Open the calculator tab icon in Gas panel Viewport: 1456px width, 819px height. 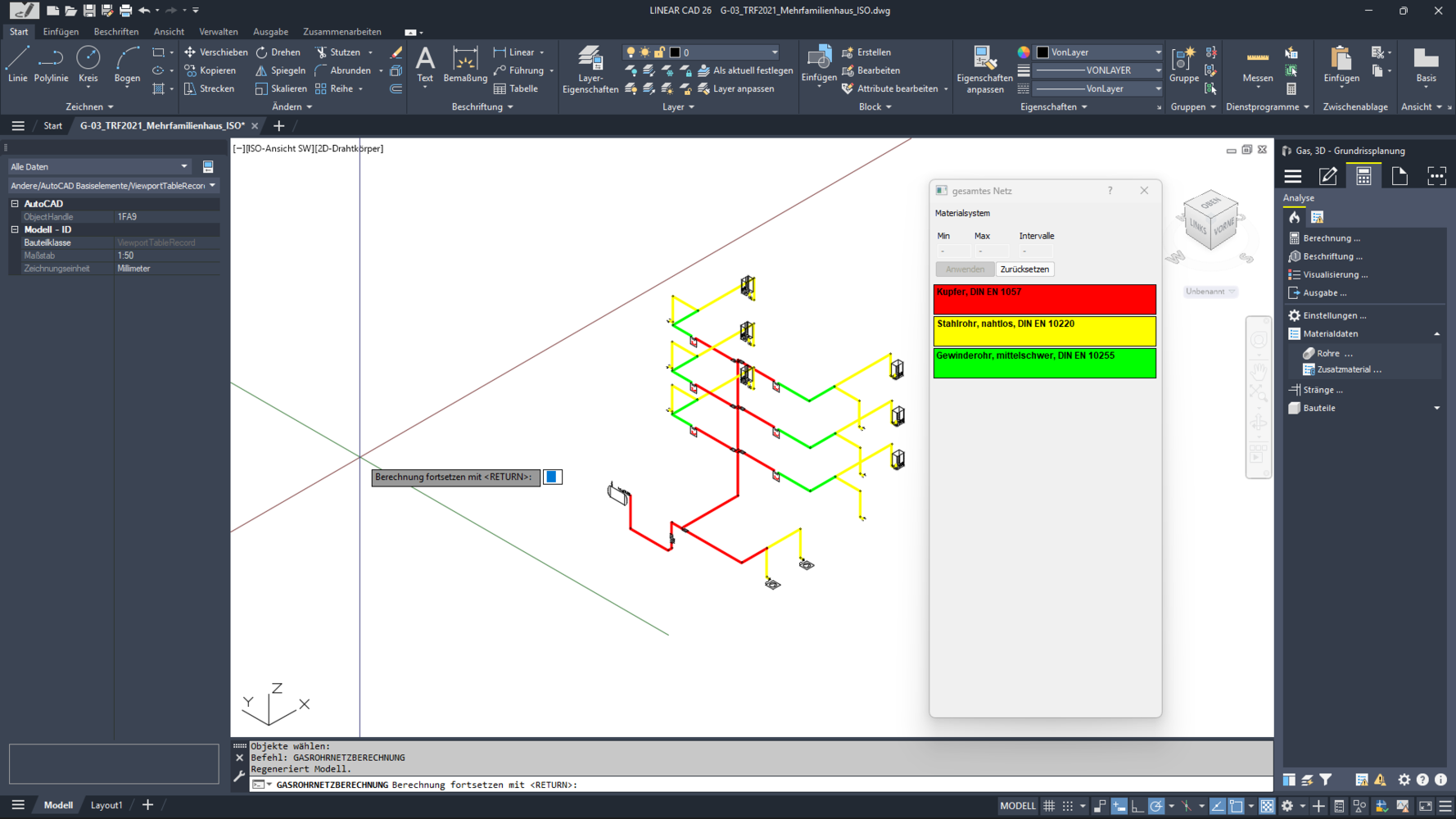(1363, 176)
